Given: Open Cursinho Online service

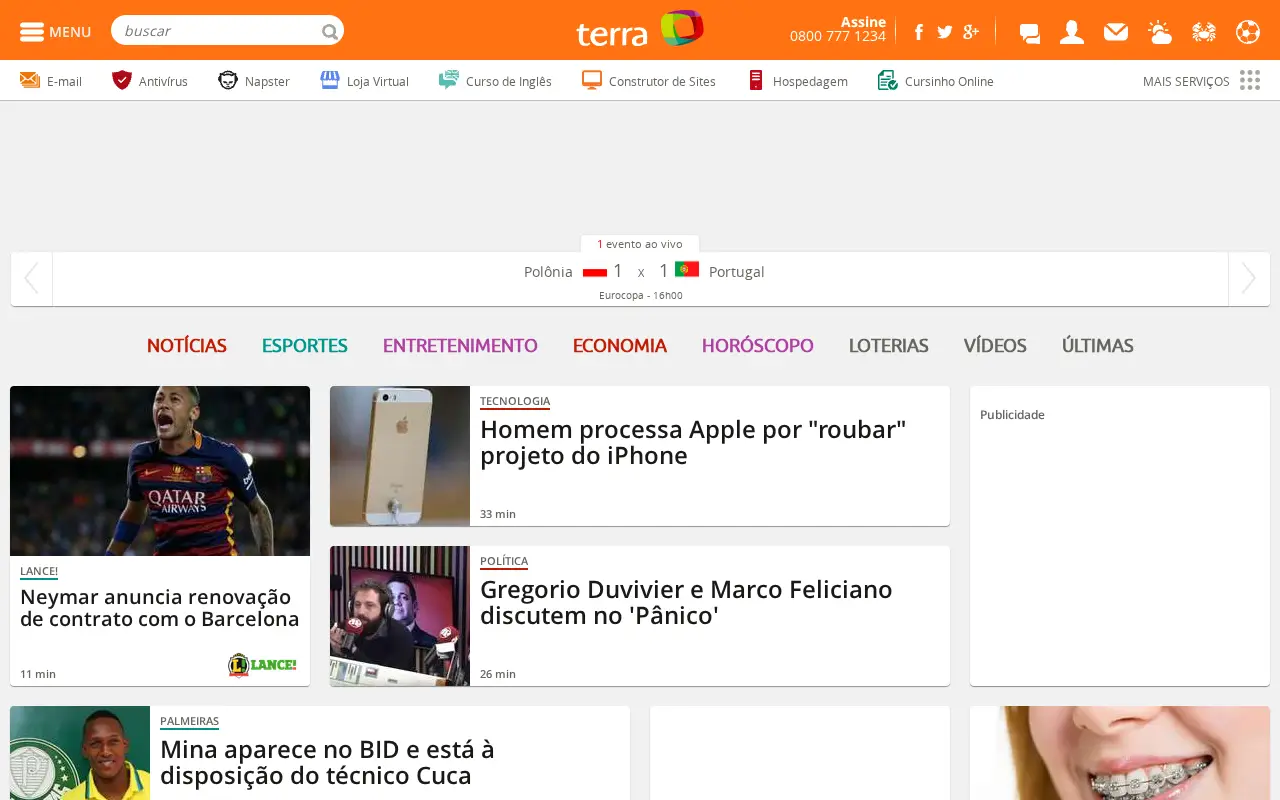Looking at the screenshot, I should coord(935,81).
